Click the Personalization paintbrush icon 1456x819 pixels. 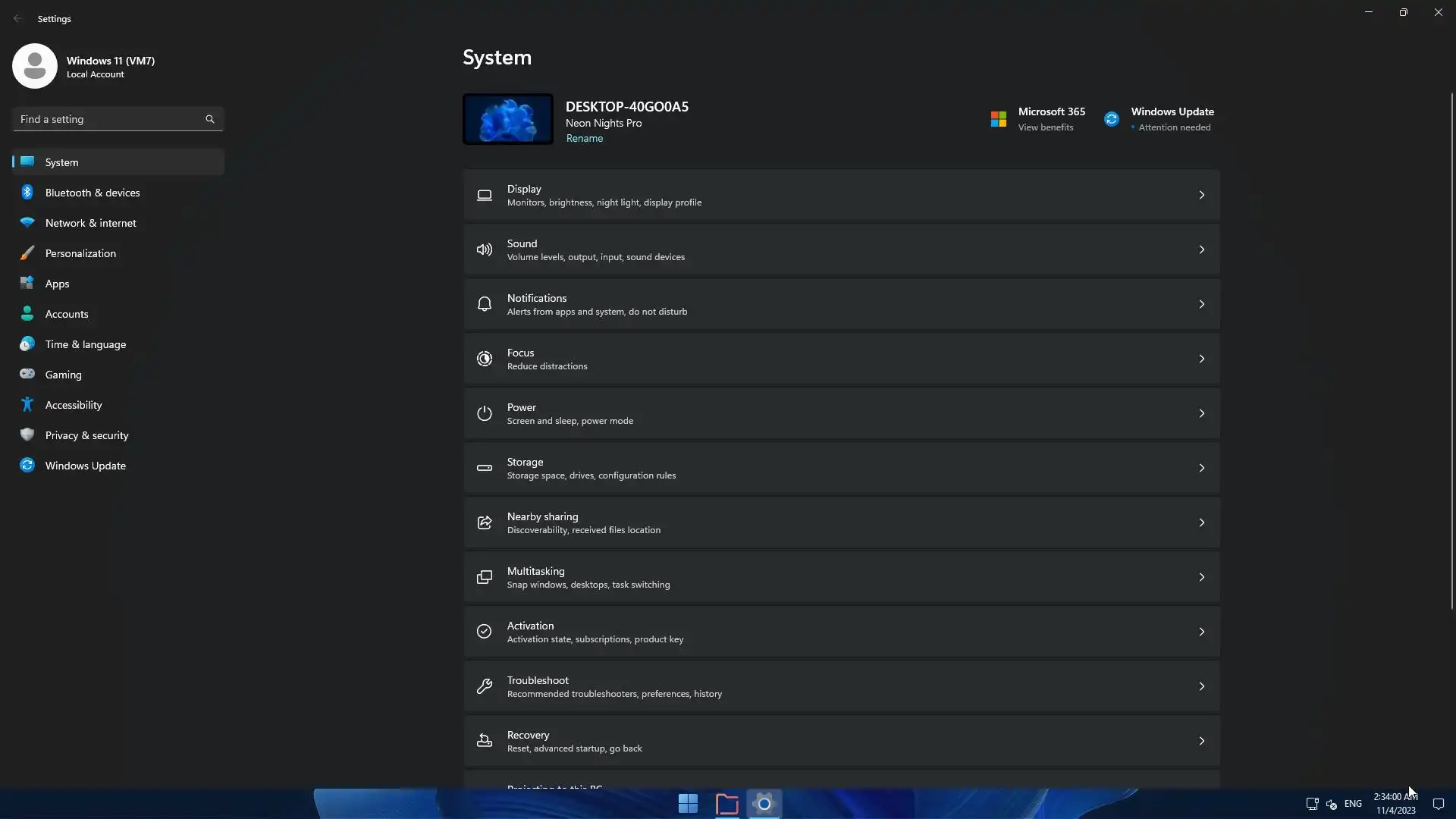(27, 253)
